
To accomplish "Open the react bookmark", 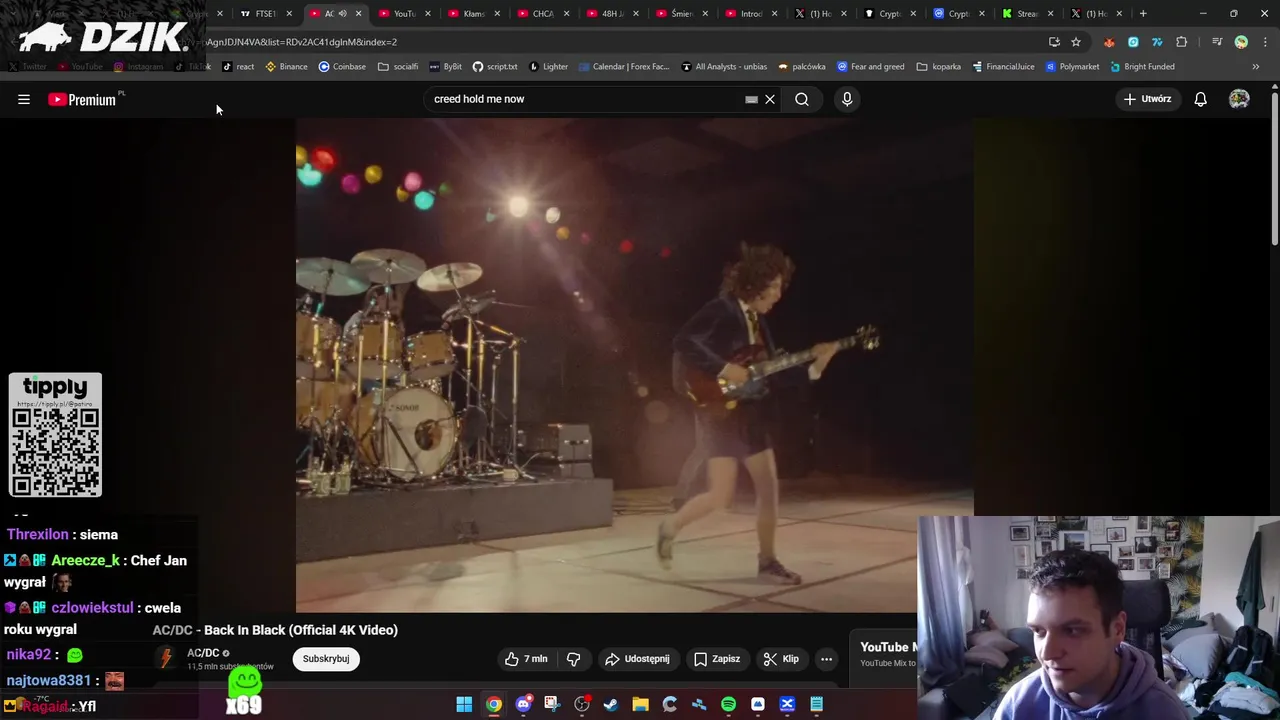I will [x=238, y=67].
